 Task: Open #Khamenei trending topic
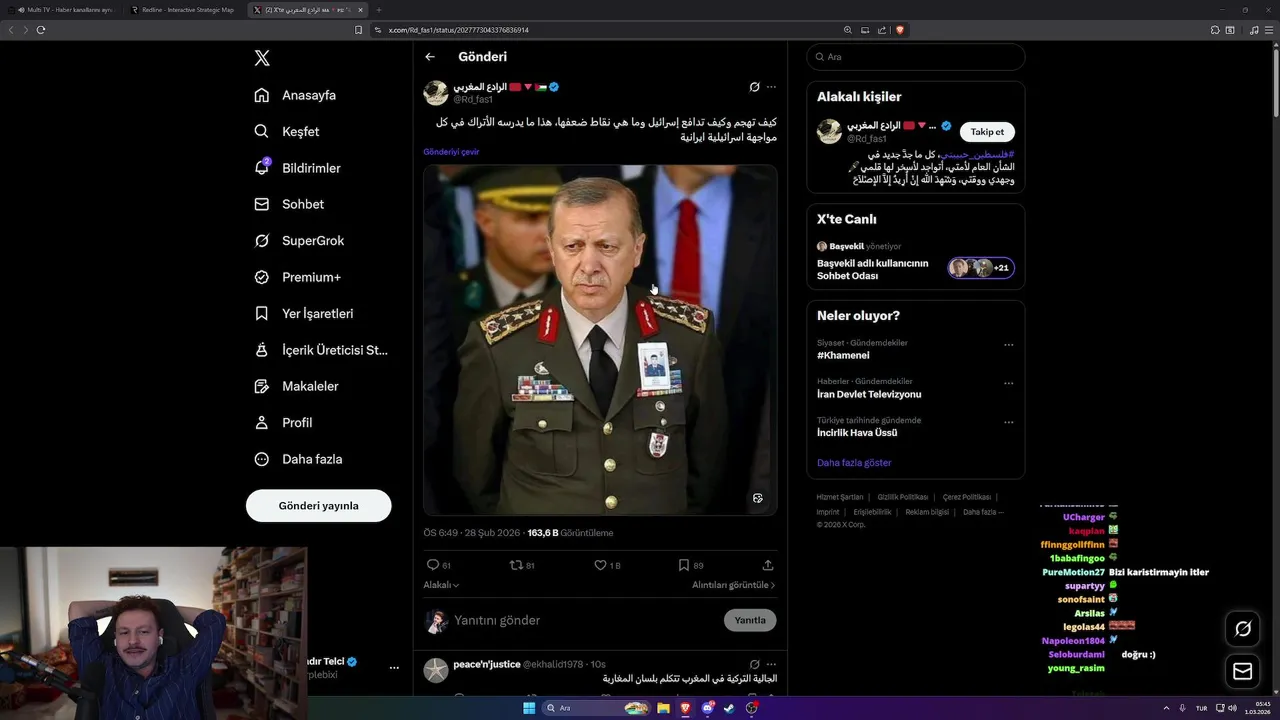point(843,355)
